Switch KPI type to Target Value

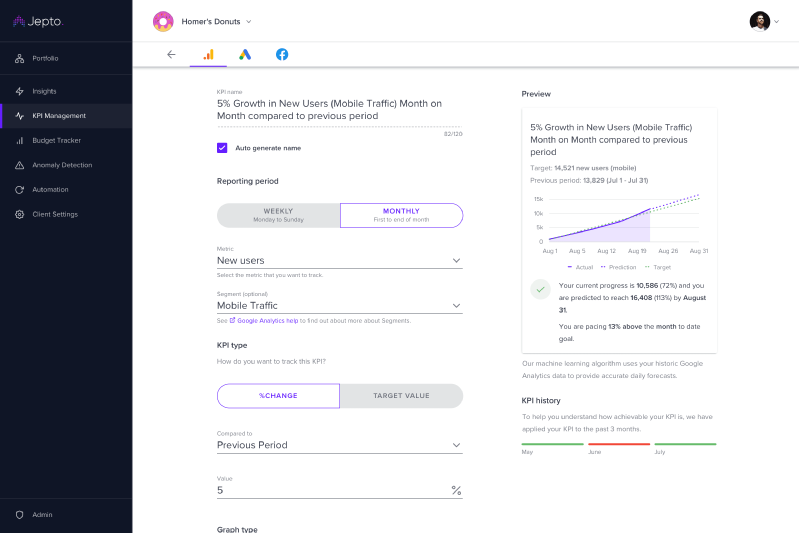click(x=401, y=396)
